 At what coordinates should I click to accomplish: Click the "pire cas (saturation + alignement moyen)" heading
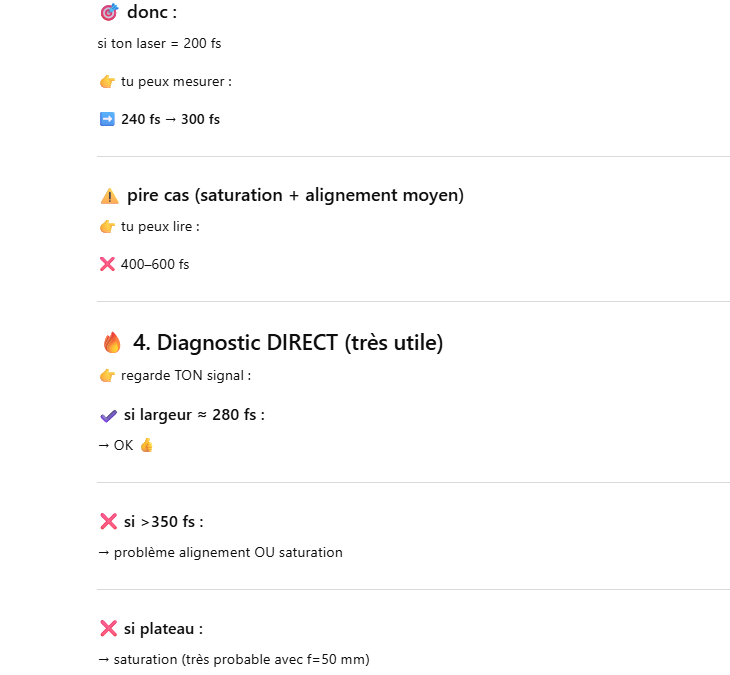point(295,196)
